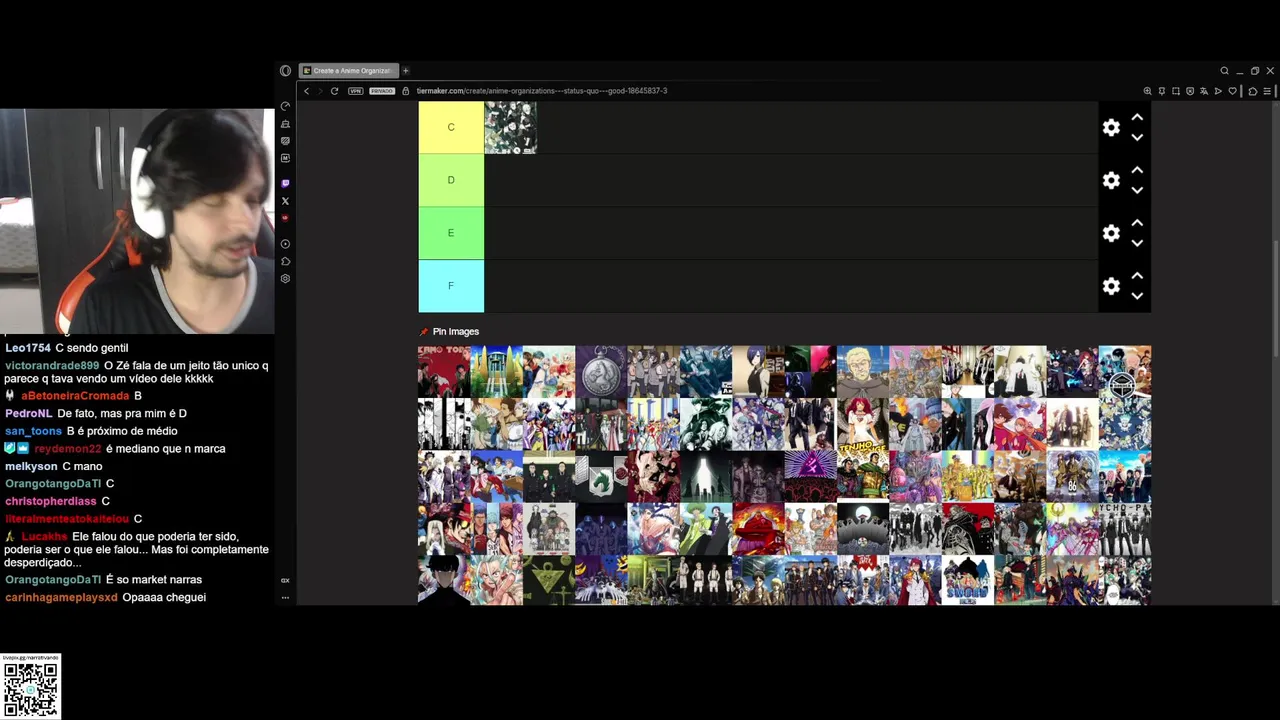Reload the tiermaker page

(x=334, y=91)
